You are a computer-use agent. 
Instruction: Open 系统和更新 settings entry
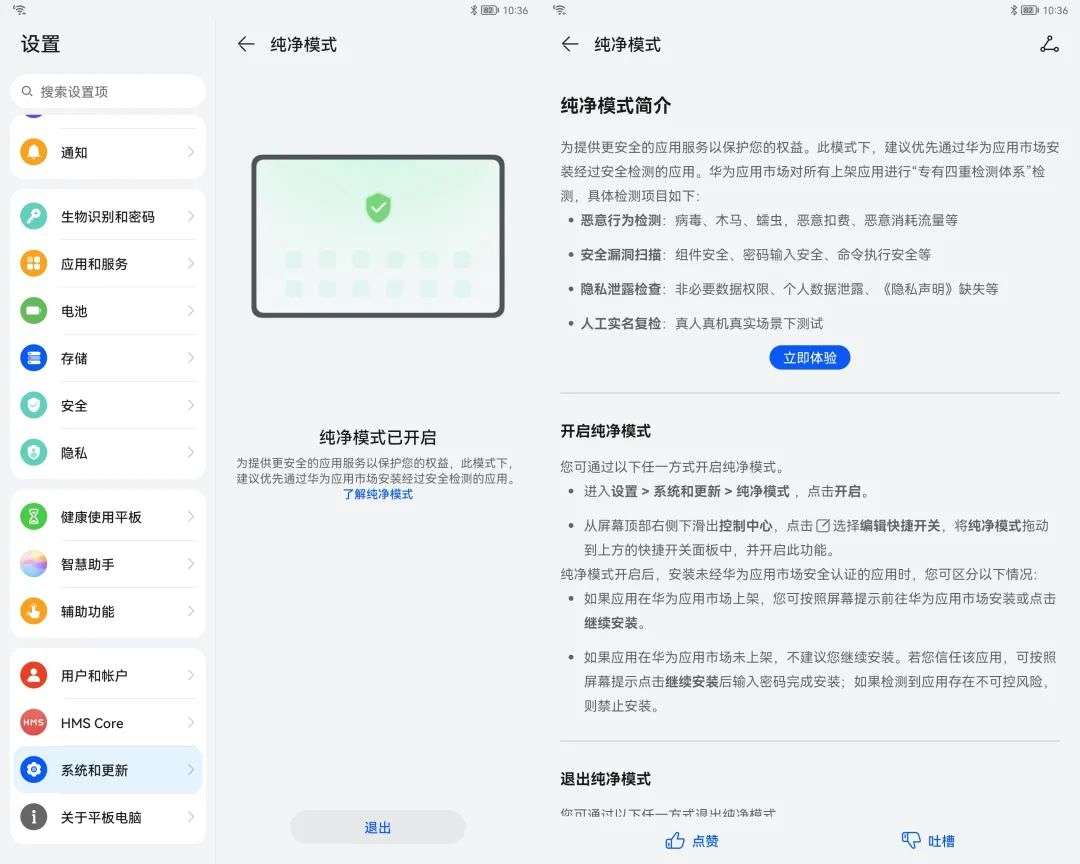[x=108, y=770]
